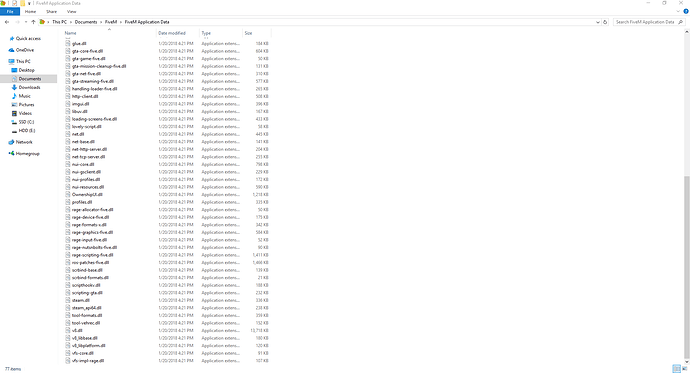Open the File menu
The width and height of the screenshot is (690, 373).
point(10,11)
